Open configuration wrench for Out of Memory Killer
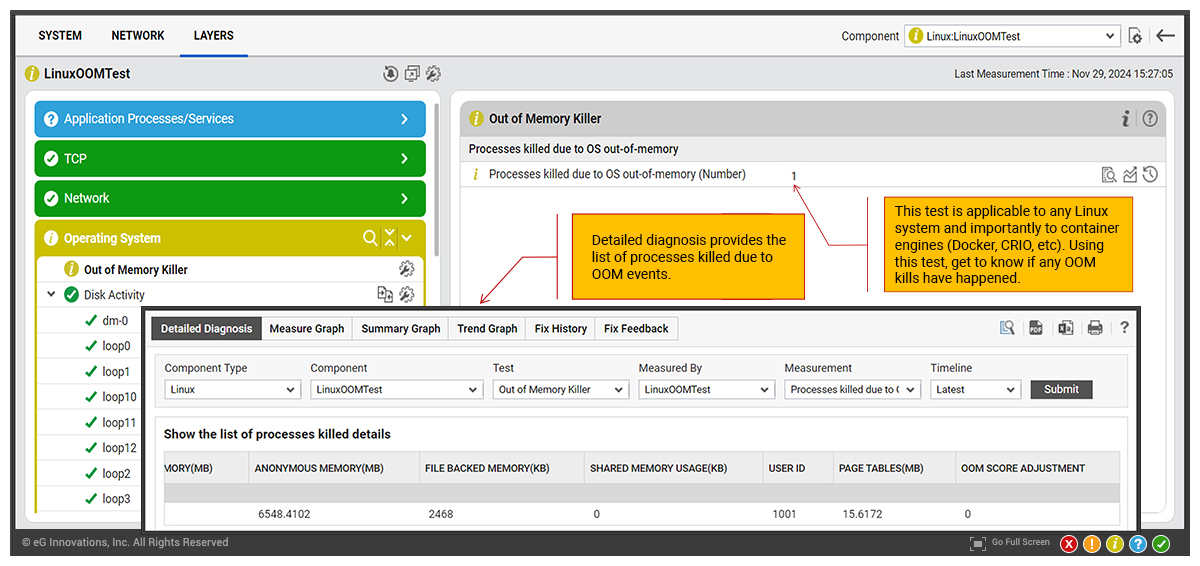 406,269
